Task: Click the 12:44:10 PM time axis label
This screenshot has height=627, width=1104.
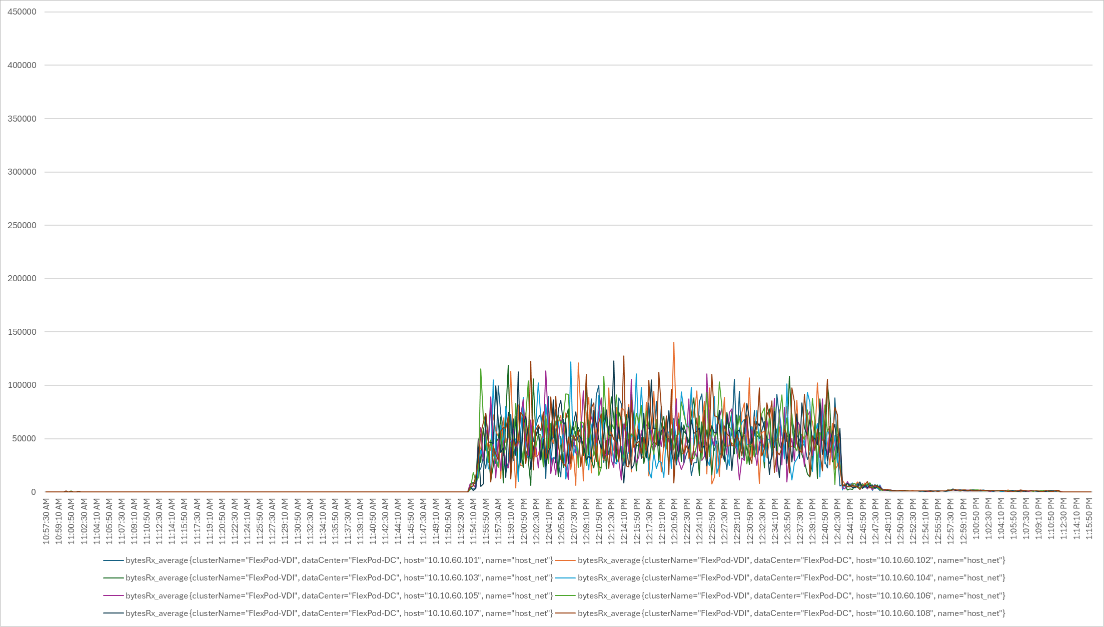Action: pos(851,521)
